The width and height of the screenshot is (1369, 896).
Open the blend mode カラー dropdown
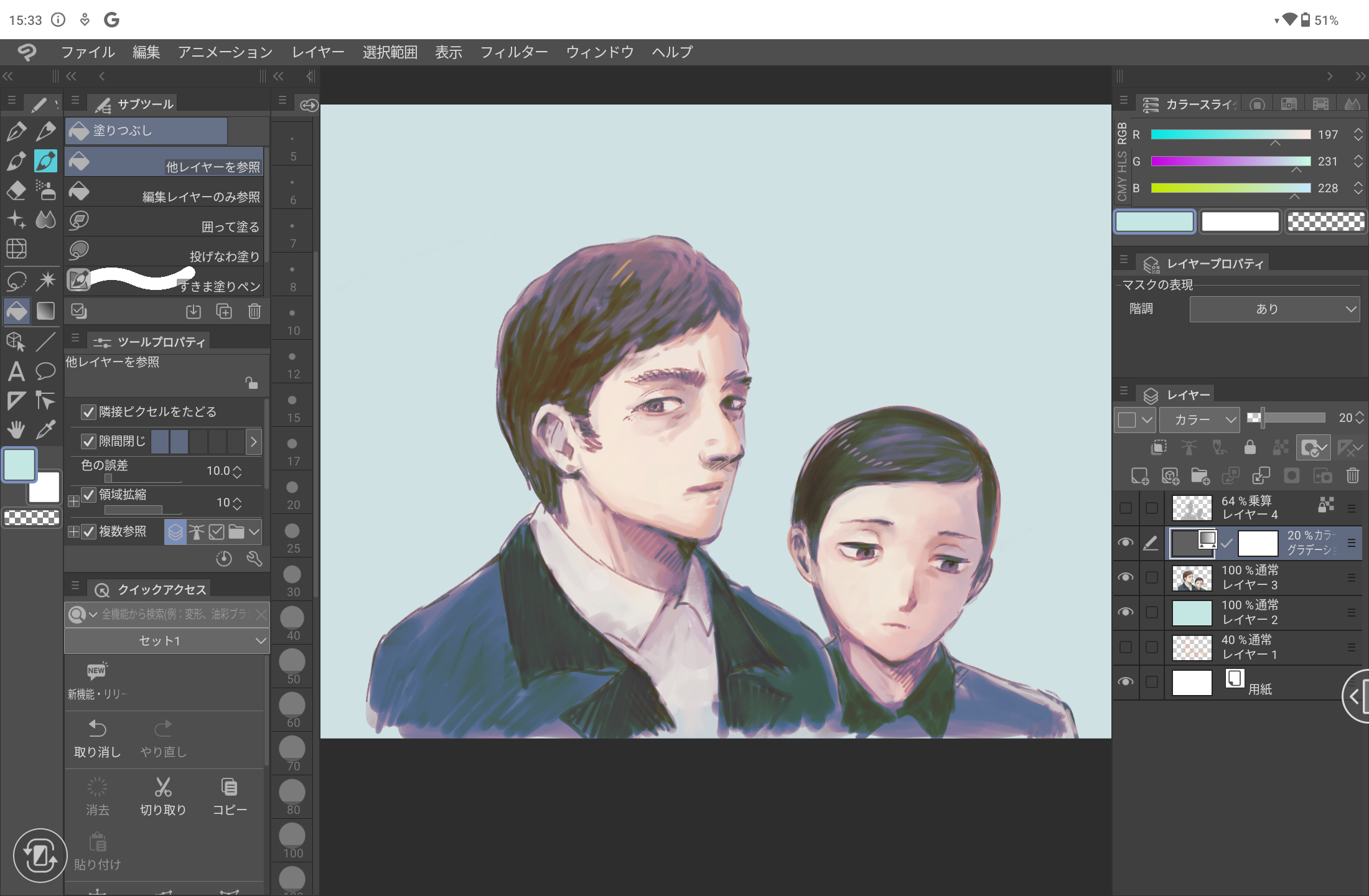(1200, 420)
